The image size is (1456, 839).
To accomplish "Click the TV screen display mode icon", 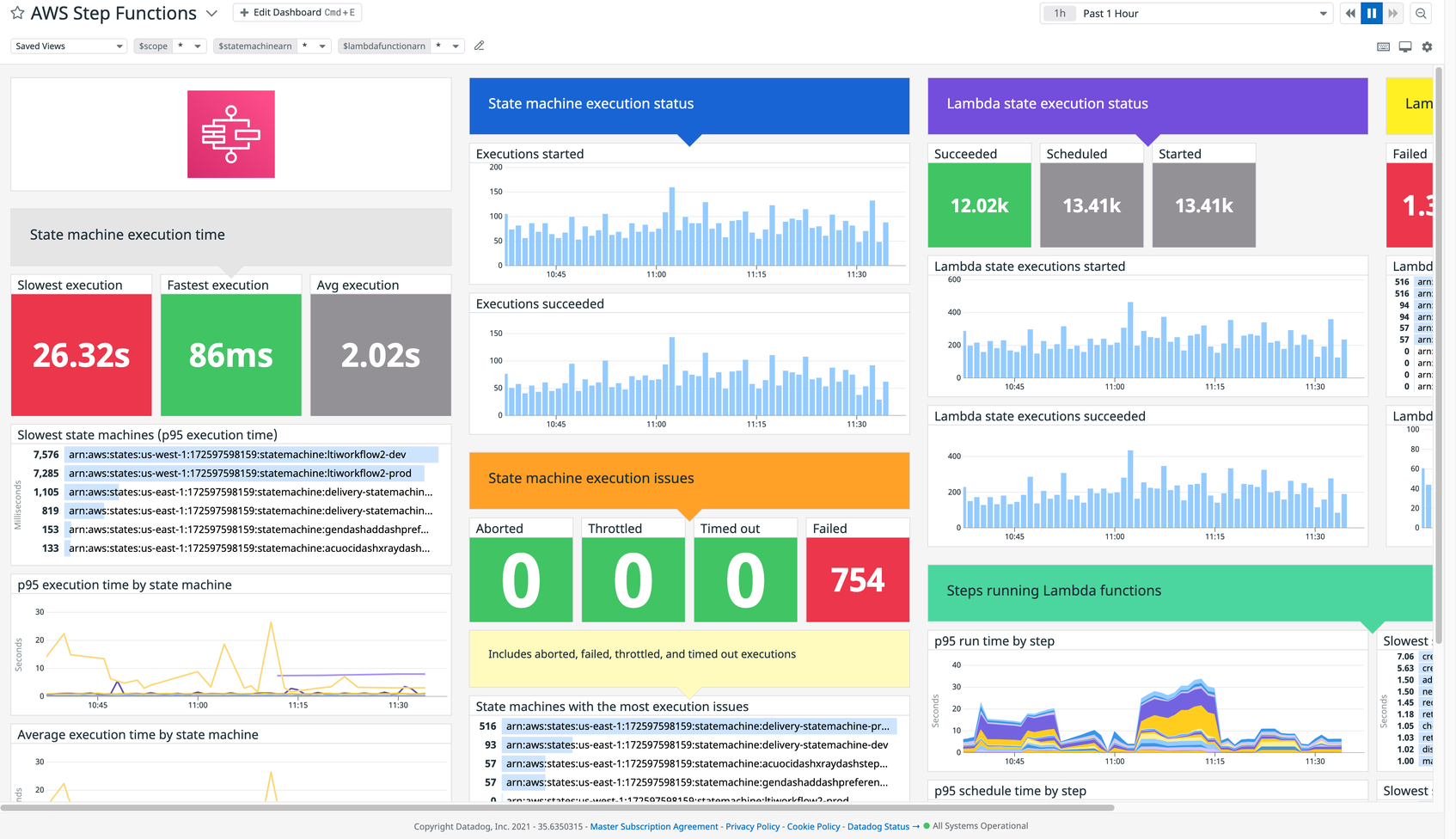I will [x=1405, y=46].
